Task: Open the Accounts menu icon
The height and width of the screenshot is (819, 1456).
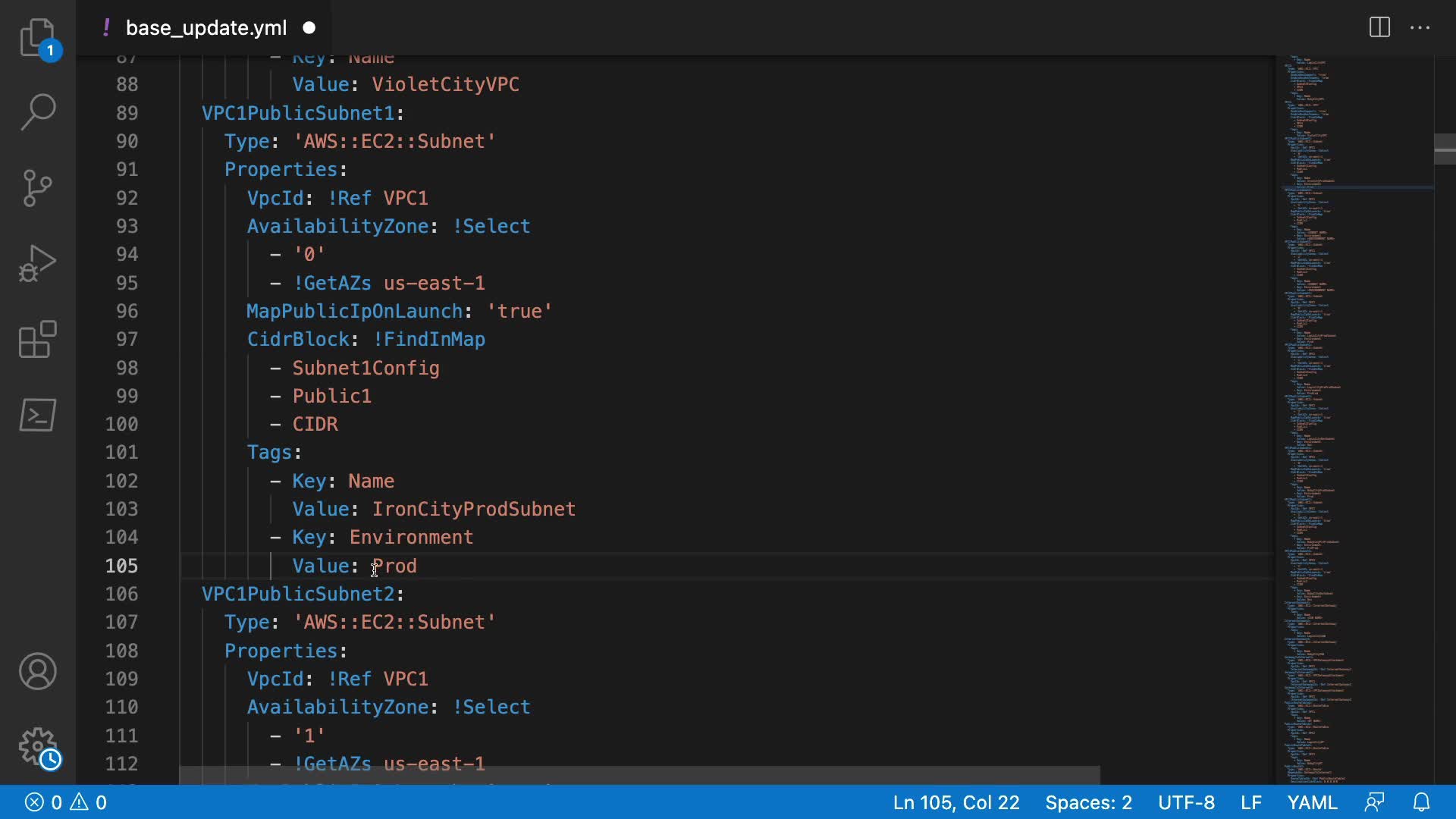Action: pos(37,671)
